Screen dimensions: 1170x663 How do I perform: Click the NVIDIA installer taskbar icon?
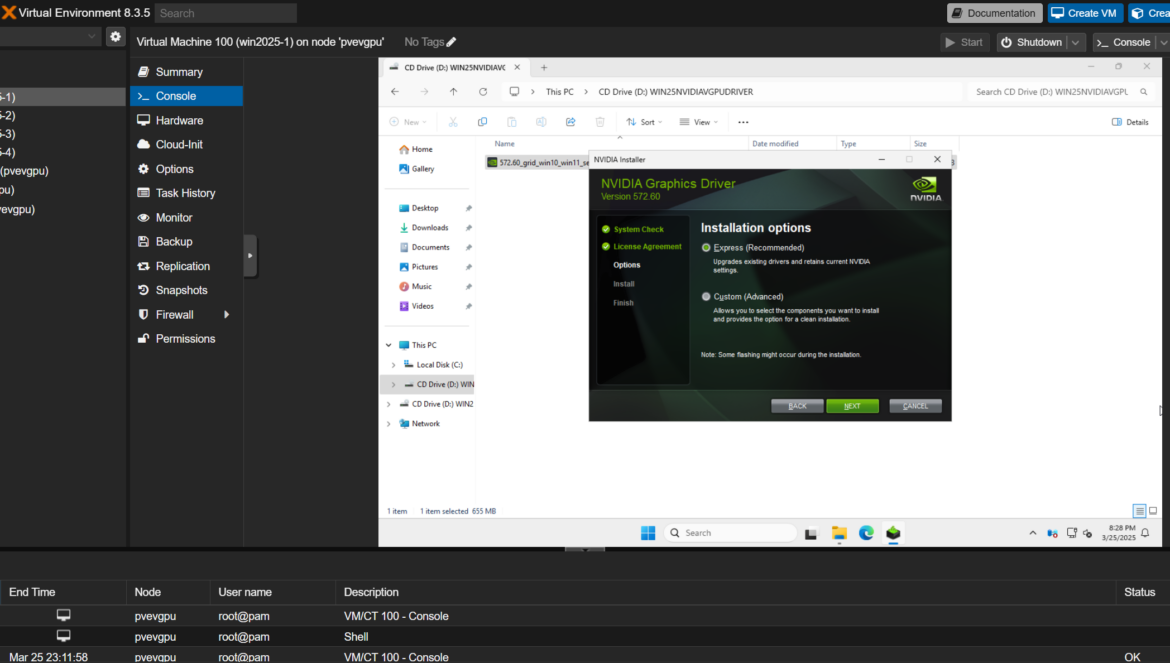click(893, 533)
